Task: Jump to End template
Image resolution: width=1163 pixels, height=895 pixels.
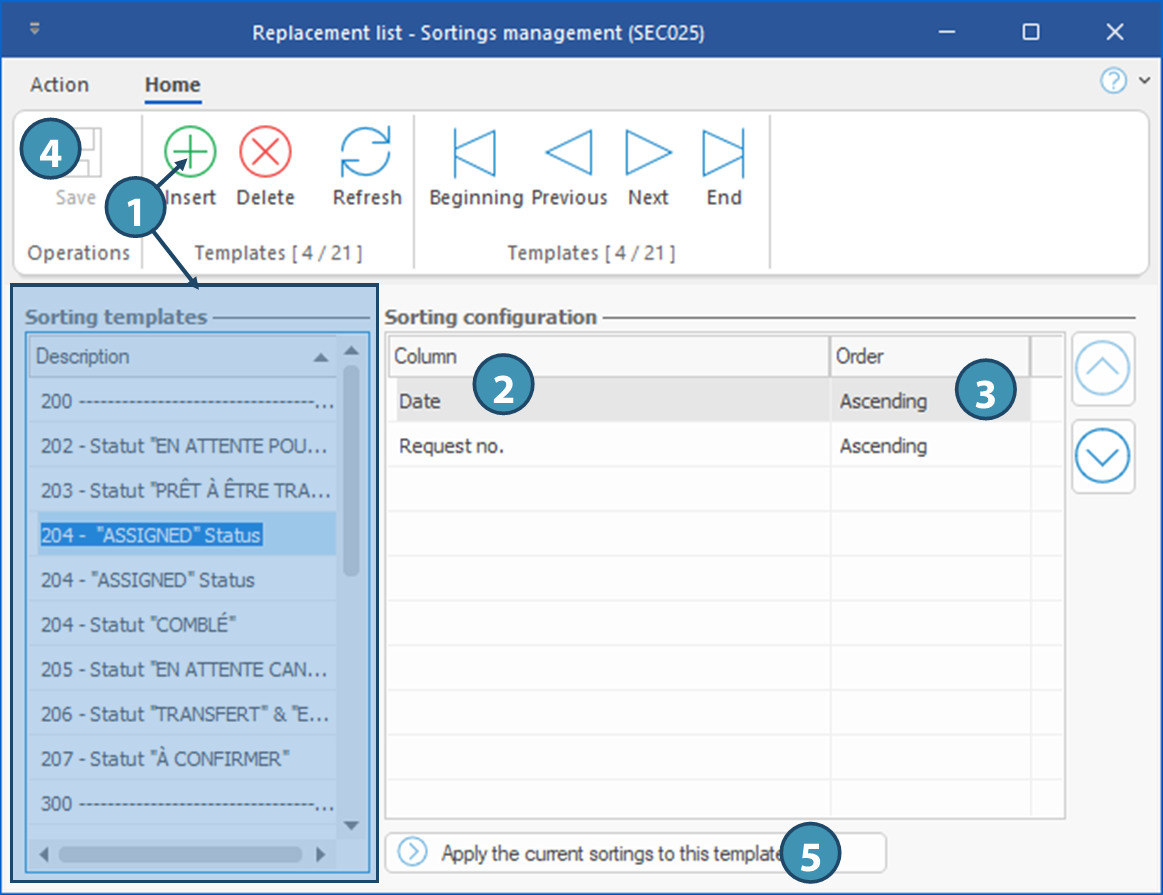Action: coord(723,153)
